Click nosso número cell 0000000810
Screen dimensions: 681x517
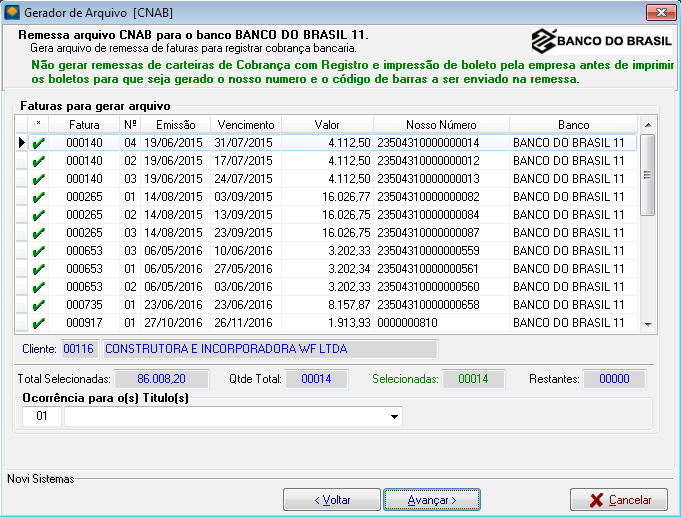click(x=441, y=323)
